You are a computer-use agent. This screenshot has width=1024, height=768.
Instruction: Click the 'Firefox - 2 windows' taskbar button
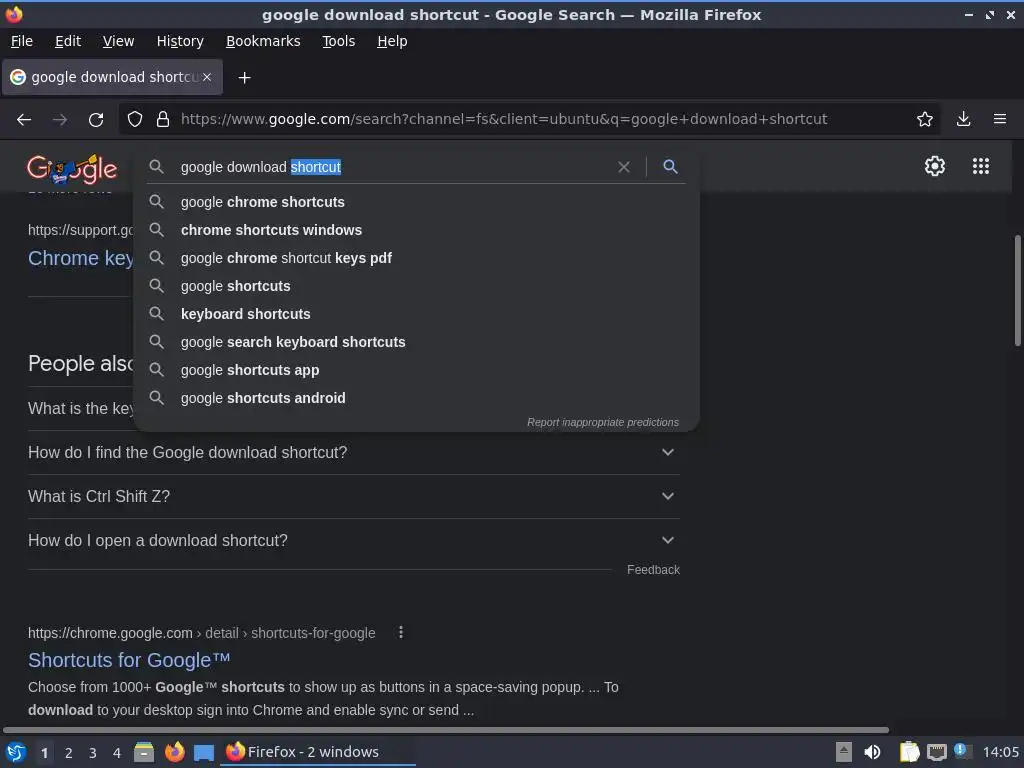318,752
